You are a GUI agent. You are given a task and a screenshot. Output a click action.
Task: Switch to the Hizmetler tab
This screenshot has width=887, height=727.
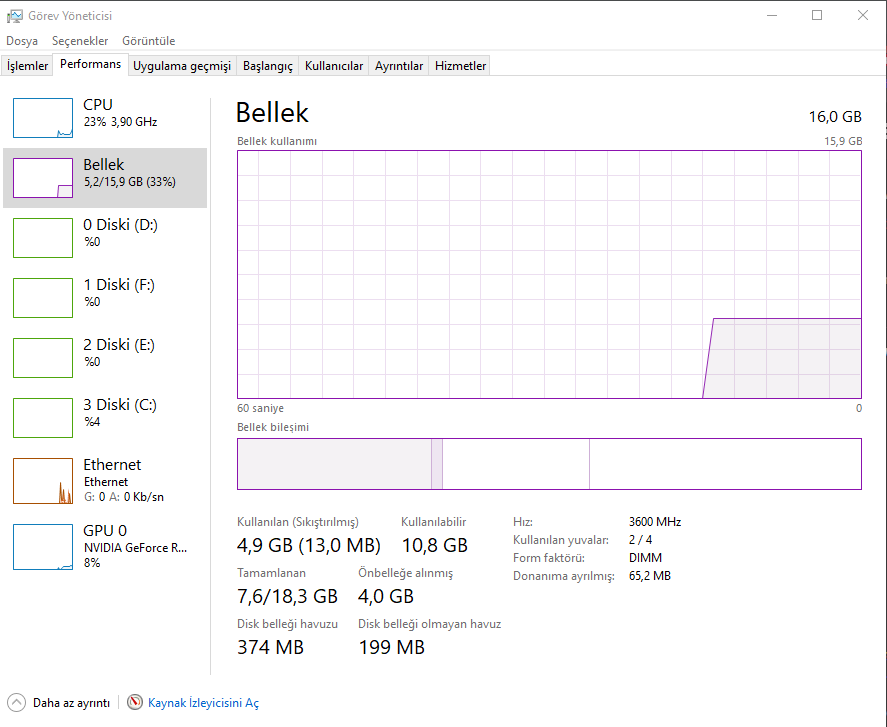(460, 66)
